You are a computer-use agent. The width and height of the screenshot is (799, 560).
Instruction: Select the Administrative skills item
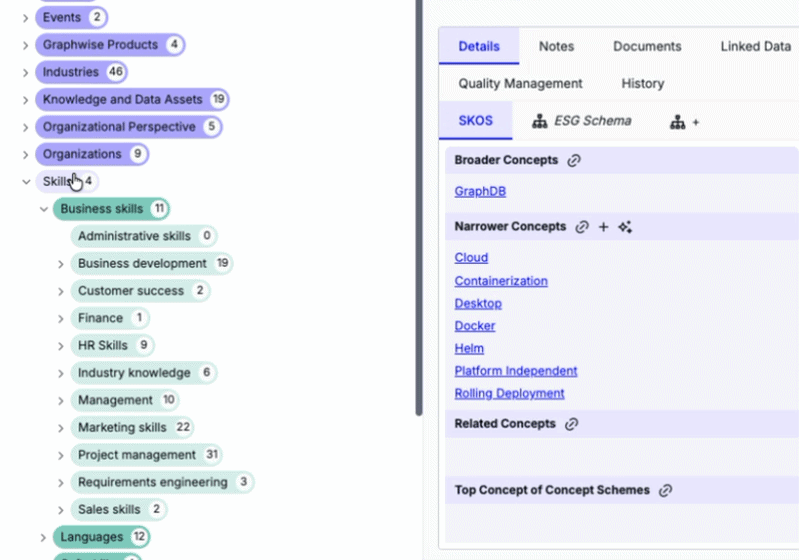coord(144,236)
